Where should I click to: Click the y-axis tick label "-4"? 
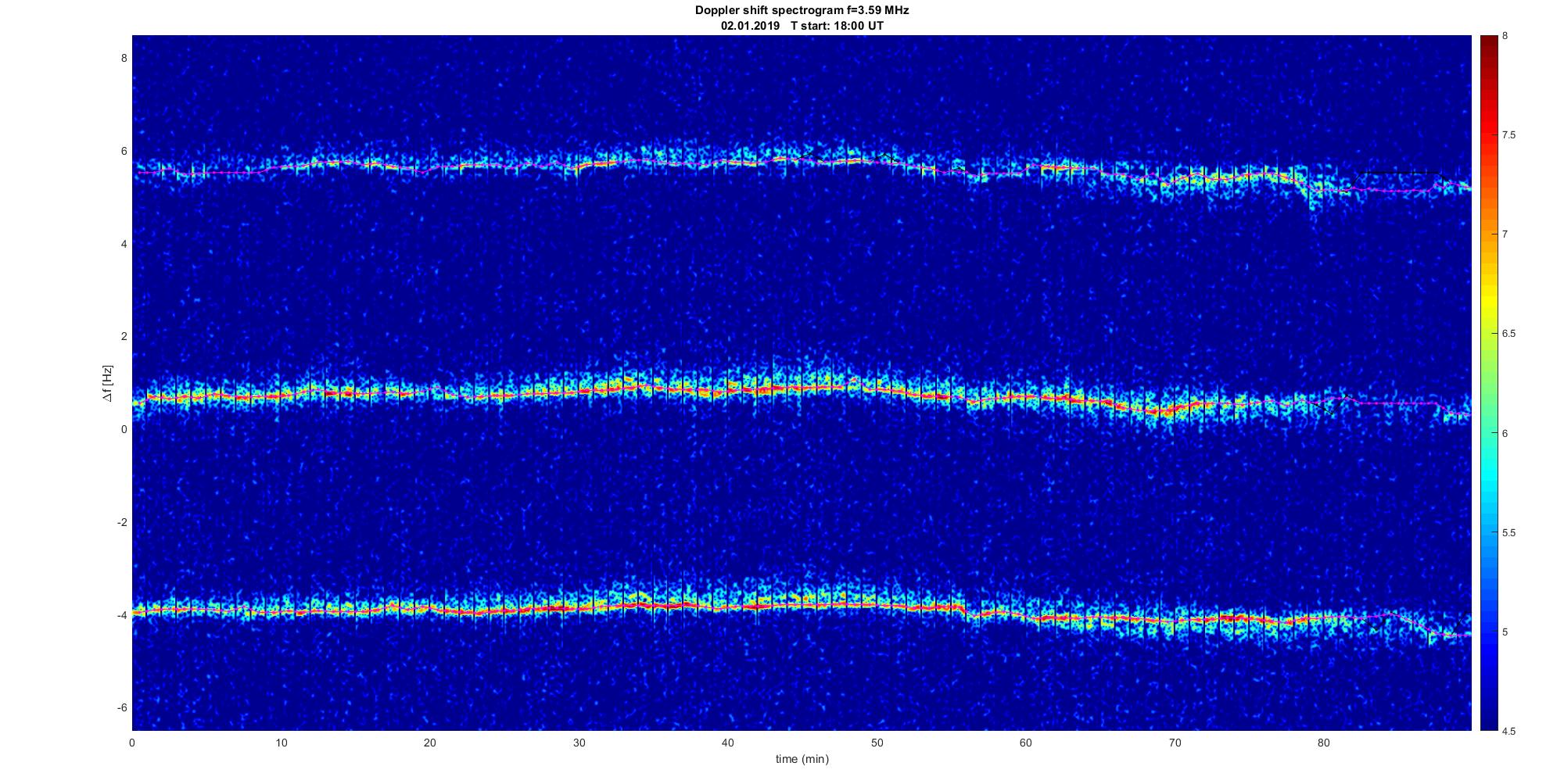tap(123, 615)
